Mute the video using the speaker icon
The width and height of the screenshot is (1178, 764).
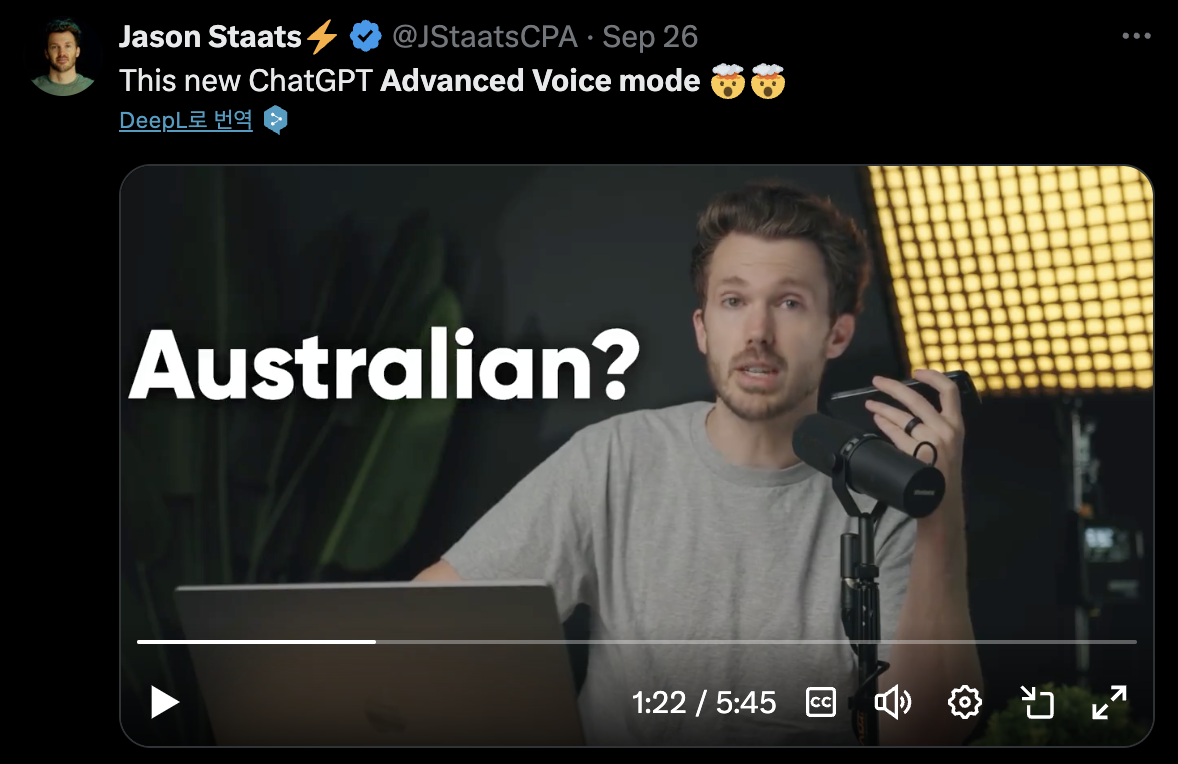pyautogui.click(x=893, y=702)
